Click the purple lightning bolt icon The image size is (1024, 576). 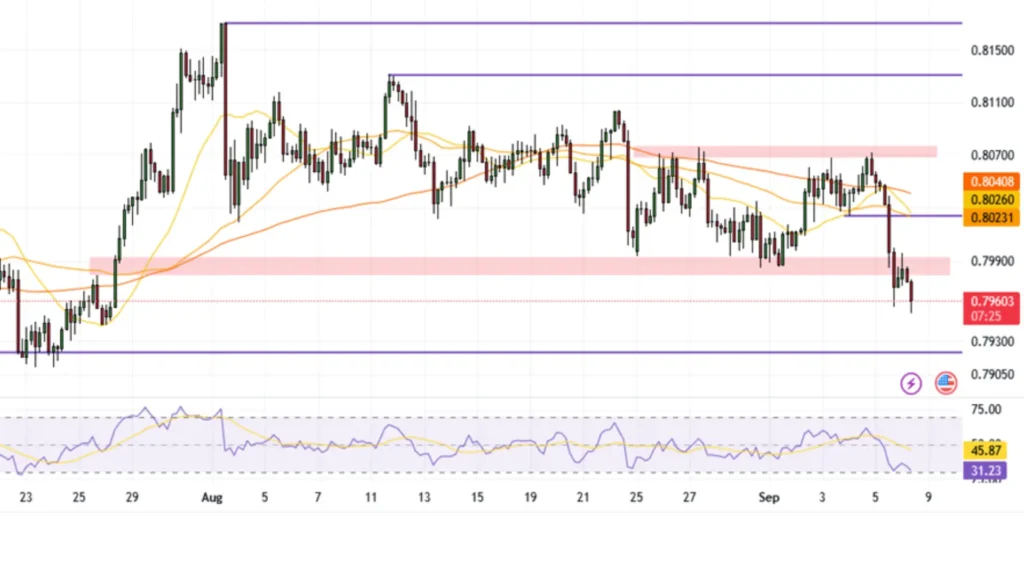coord(911,383)
